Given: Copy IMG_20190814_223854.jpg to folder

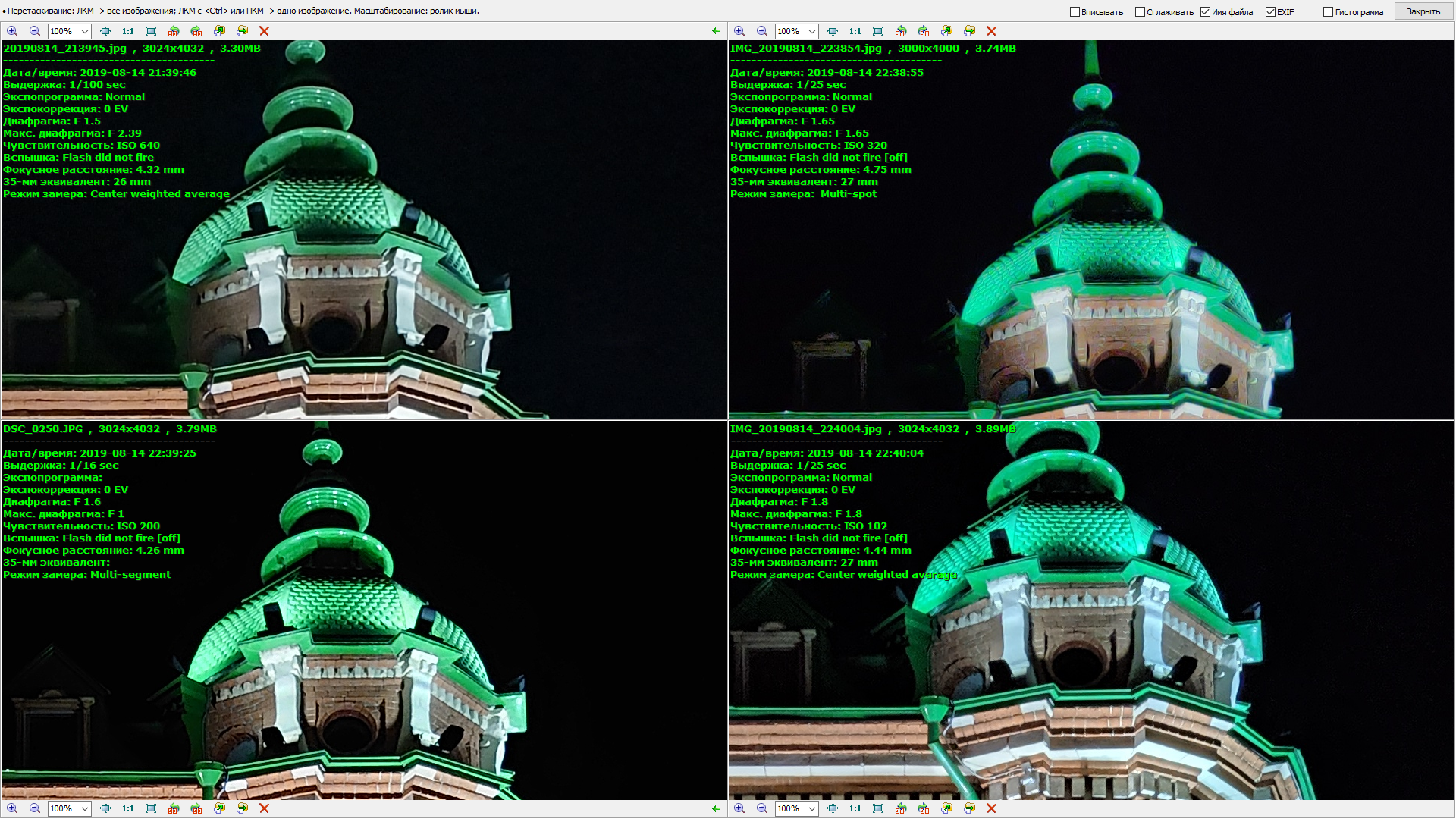Looking at the screenshot, I should point(946,31).
